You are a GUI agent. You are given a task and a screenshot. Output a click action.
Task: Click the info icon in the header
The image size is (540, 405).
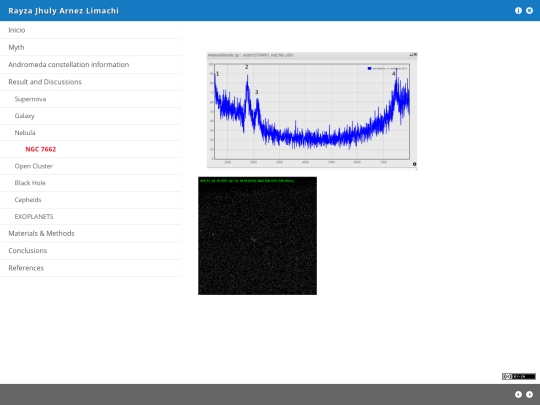(x=518, y=11)
